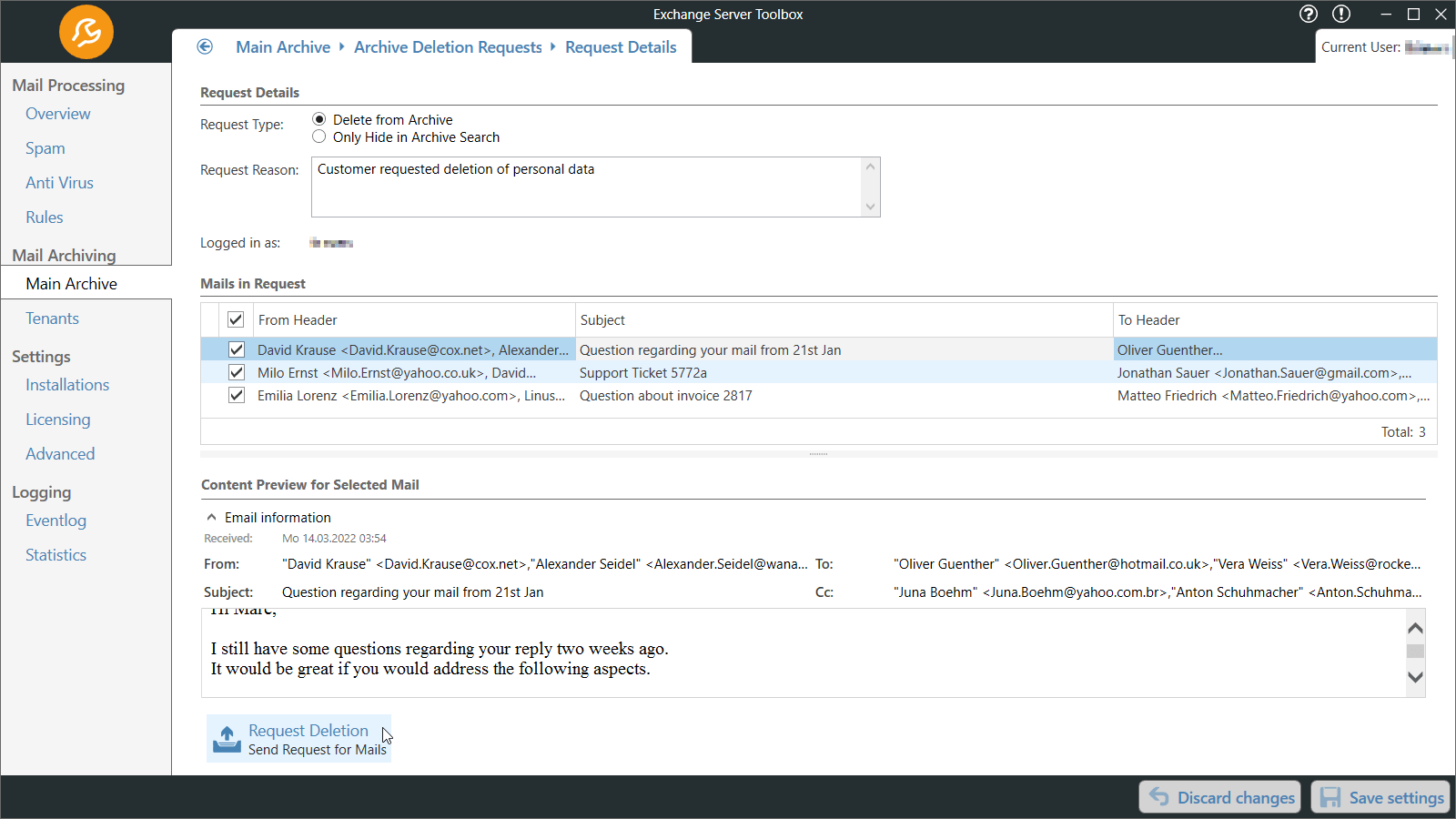The width and height of the screenshot is (1456, 819).
Task: Select the Delete from Archive radio button
Action: coord(319,119)
